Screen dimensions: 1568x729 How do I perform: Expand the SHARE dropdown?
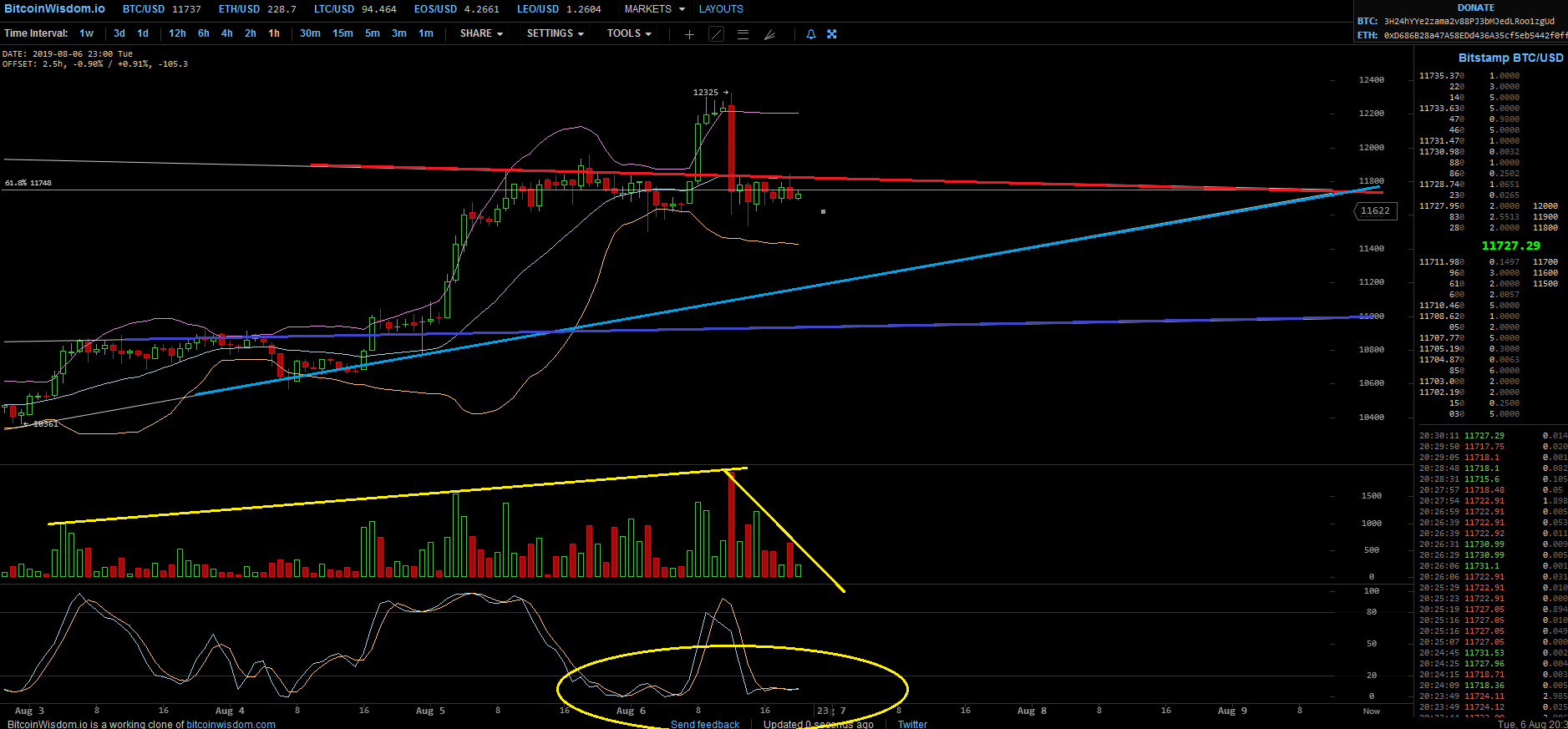point(482,33)
